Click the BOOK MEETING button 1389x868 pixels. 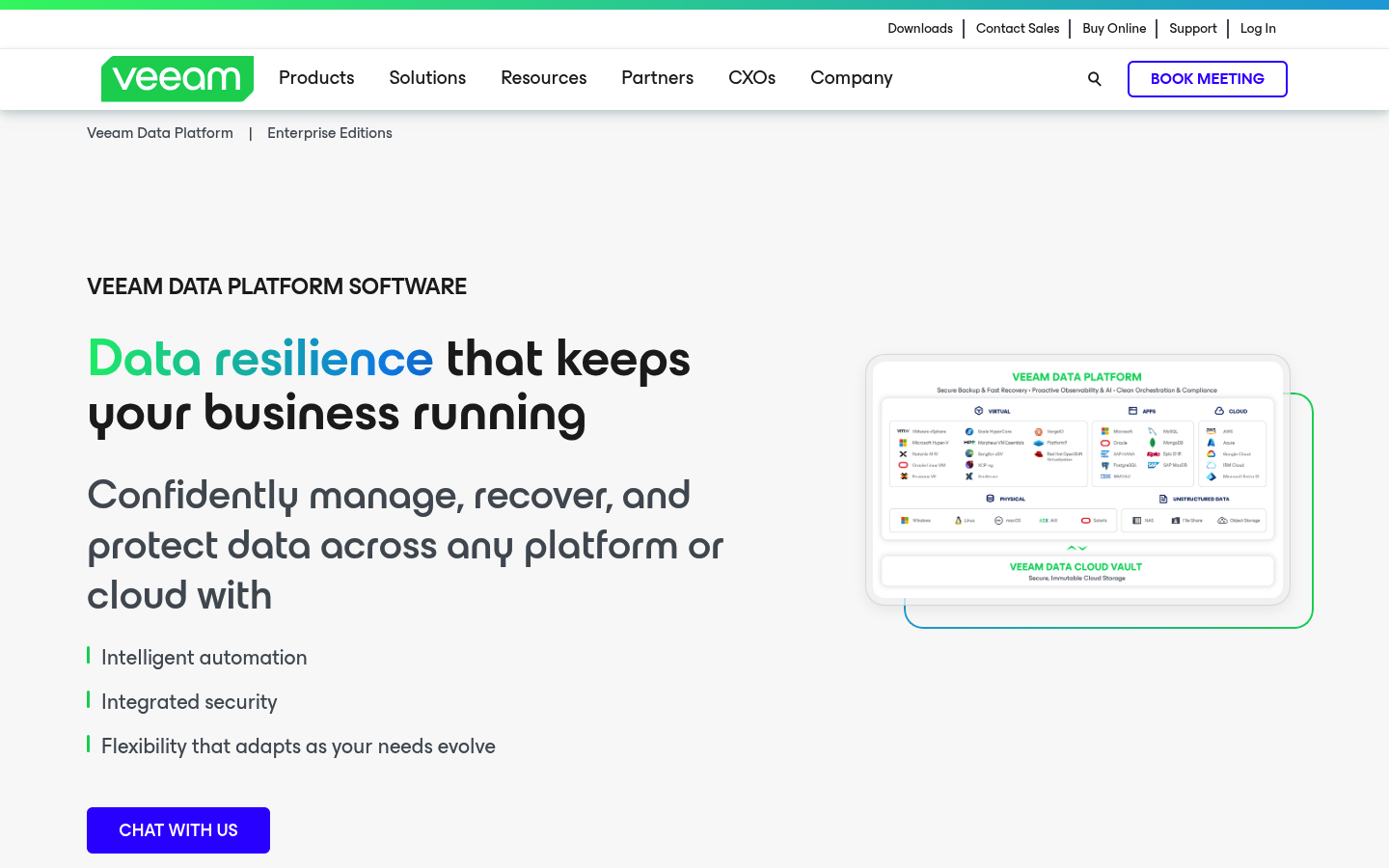(x=1208, y=79)
